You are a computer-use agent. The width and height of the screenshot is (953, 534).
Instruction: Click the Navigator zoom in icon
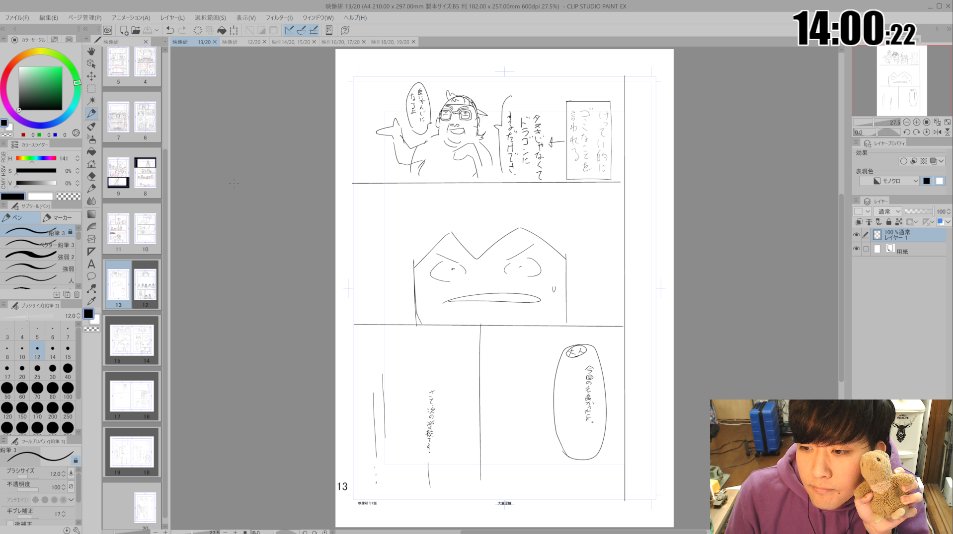pyautogui.click(x=917, y=122)
